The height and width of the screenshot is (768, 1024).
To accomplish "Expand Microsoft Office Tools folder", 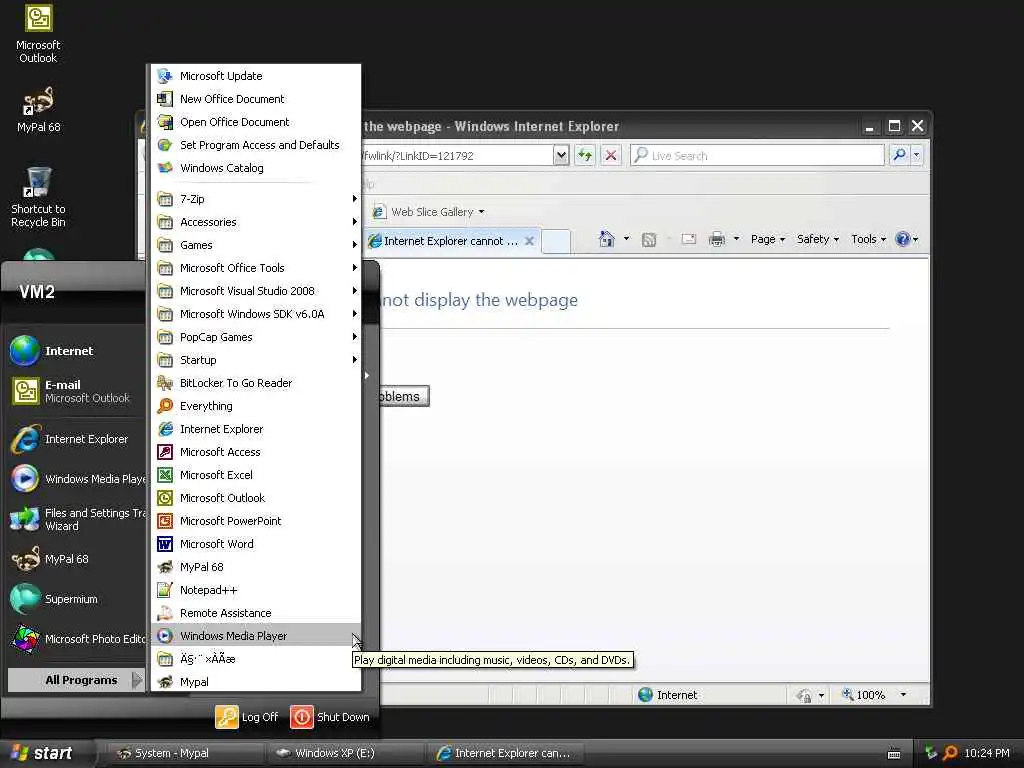I will coord(256,268).
